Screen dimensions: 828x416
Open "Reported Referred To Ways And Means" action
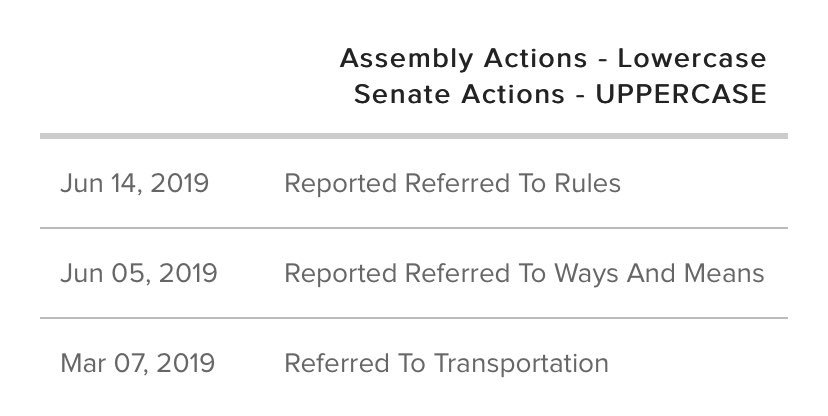click(x=524, y=273)
